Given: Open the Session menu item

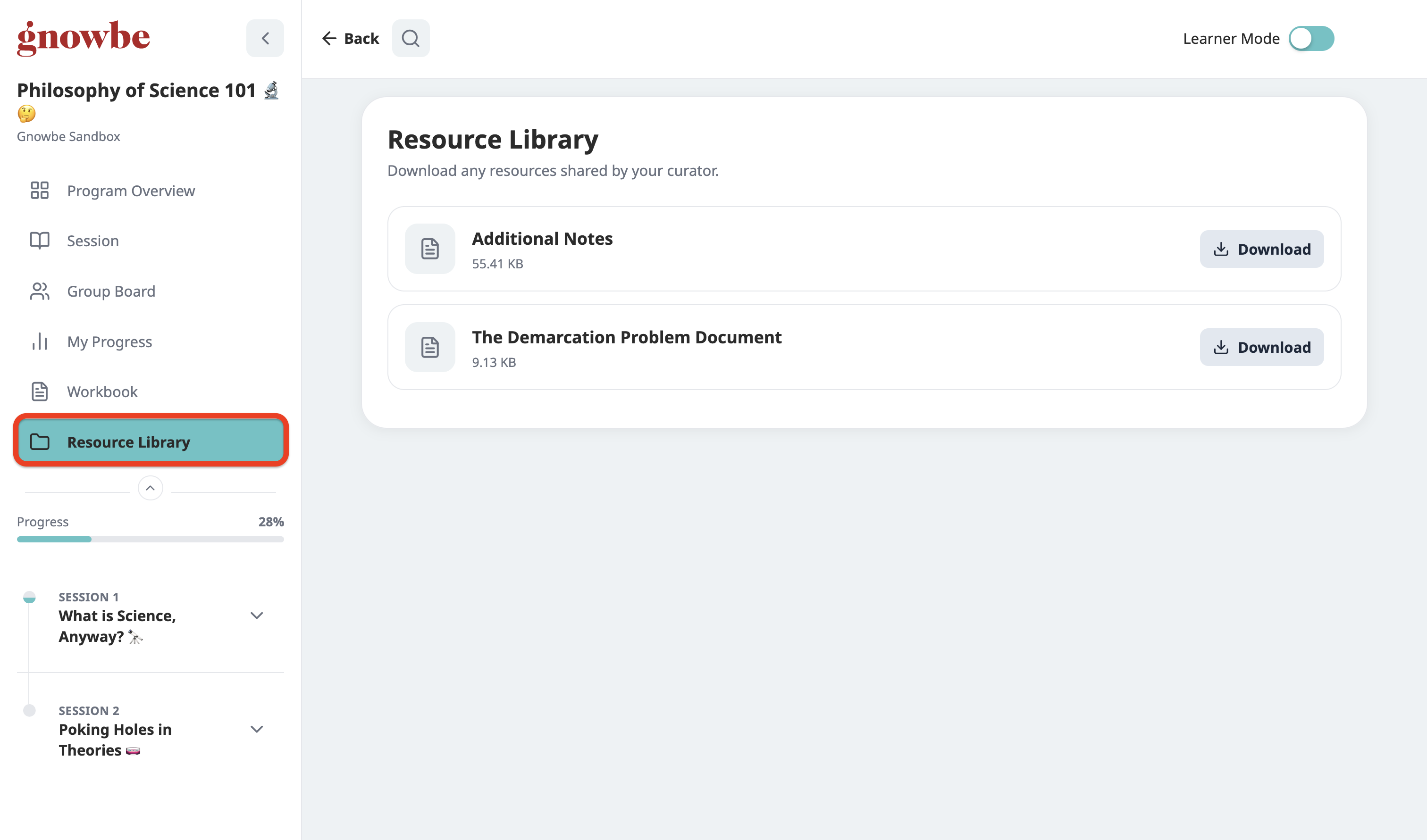Looking at the screenshot, I should tap(151, 241).
